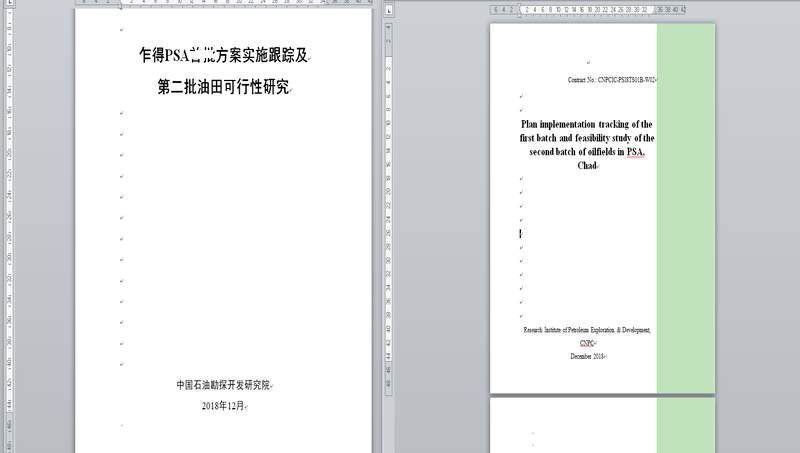Select the left indent marker on the left document's ruler
The height and width of the screenshot is (453, 800).
[122, 5]
